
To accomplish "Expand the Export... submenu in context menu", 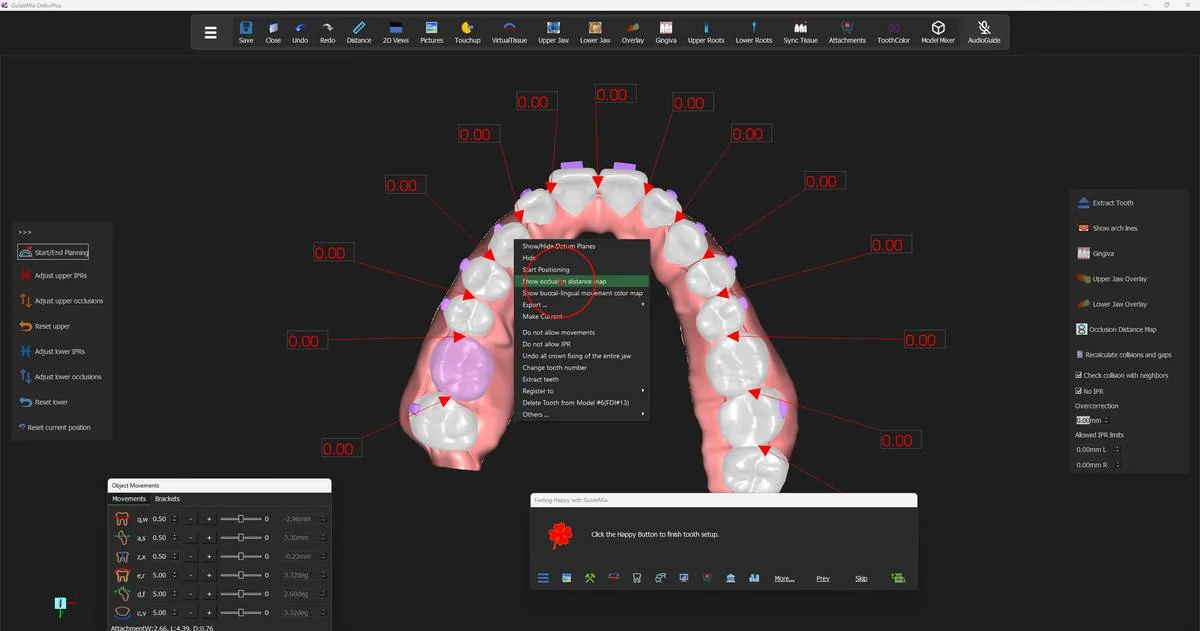I will click(x=582, y=305).
